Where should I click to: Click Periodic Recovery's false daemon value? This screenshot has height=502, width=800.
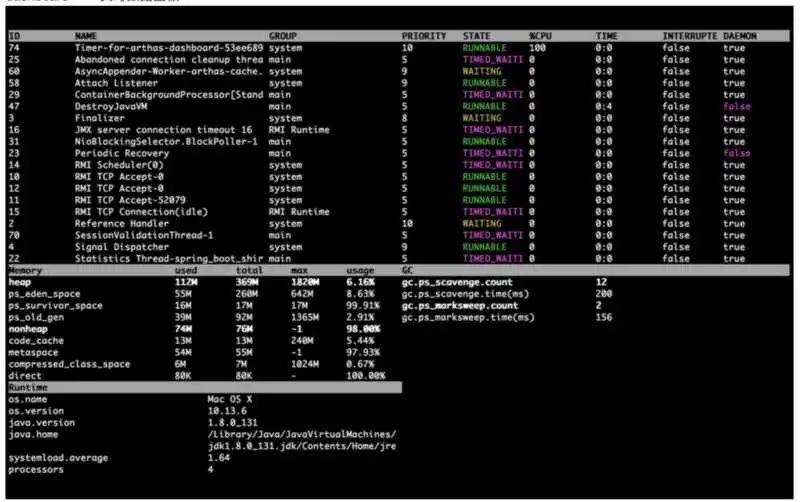(737, 154)
